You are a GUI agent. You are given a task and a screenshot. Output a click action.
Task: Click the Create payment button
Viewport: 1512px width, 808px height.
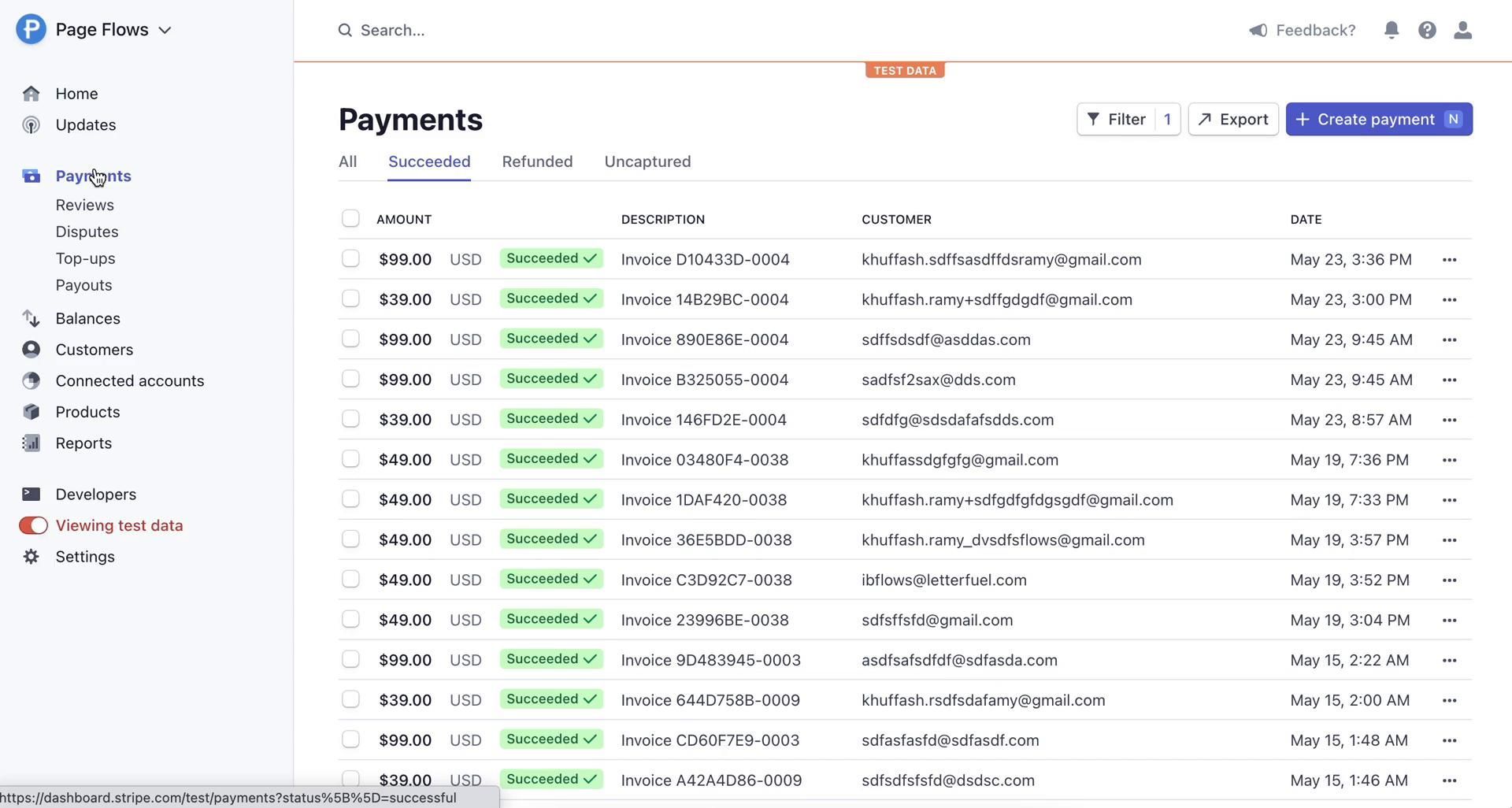(x=1378, y=120)
